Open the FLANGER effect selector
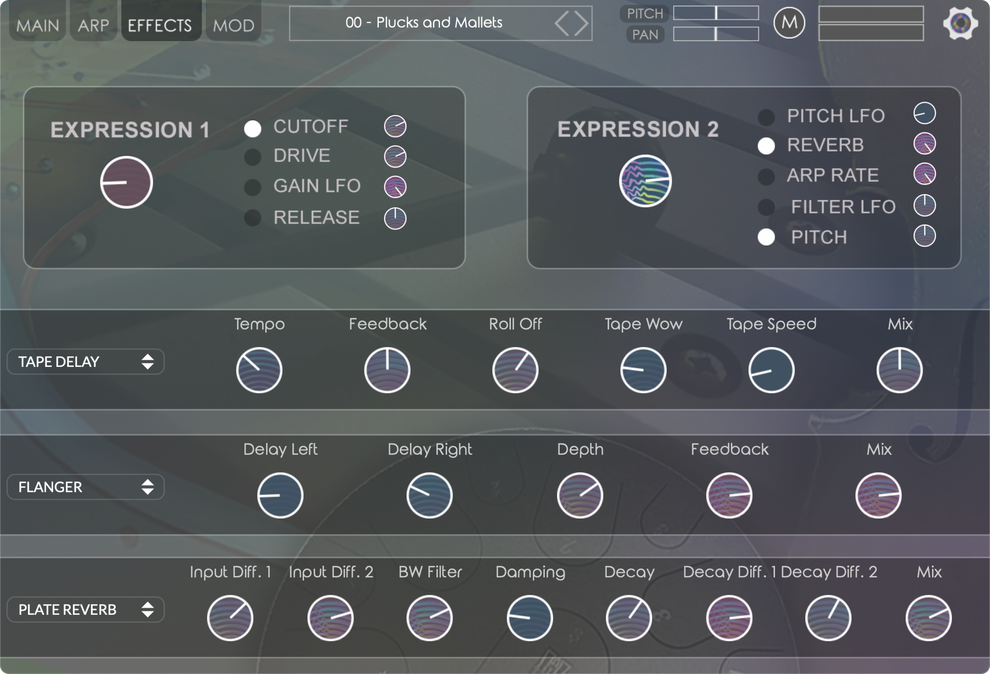The height and width of the screenshot is (674, 990). [85, 487]
